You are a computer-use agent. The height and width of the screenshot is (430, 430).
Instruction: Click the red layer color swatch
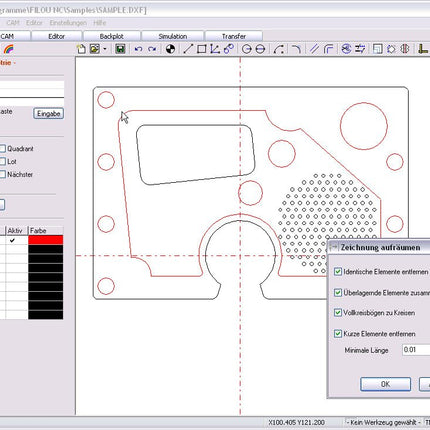(x=46, y=240)
